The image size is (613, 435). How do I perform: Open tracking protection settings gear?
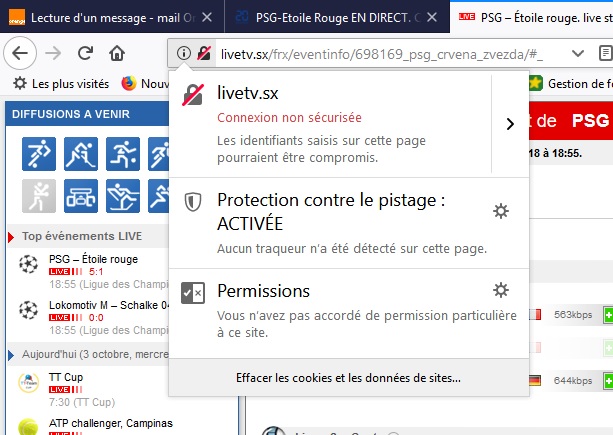tap(501, 211)
